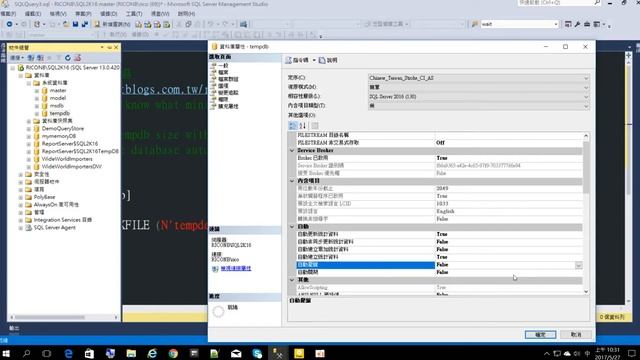Open the dropdown on highlighted False value
This screenshot has height=360, width=640.
578,265
